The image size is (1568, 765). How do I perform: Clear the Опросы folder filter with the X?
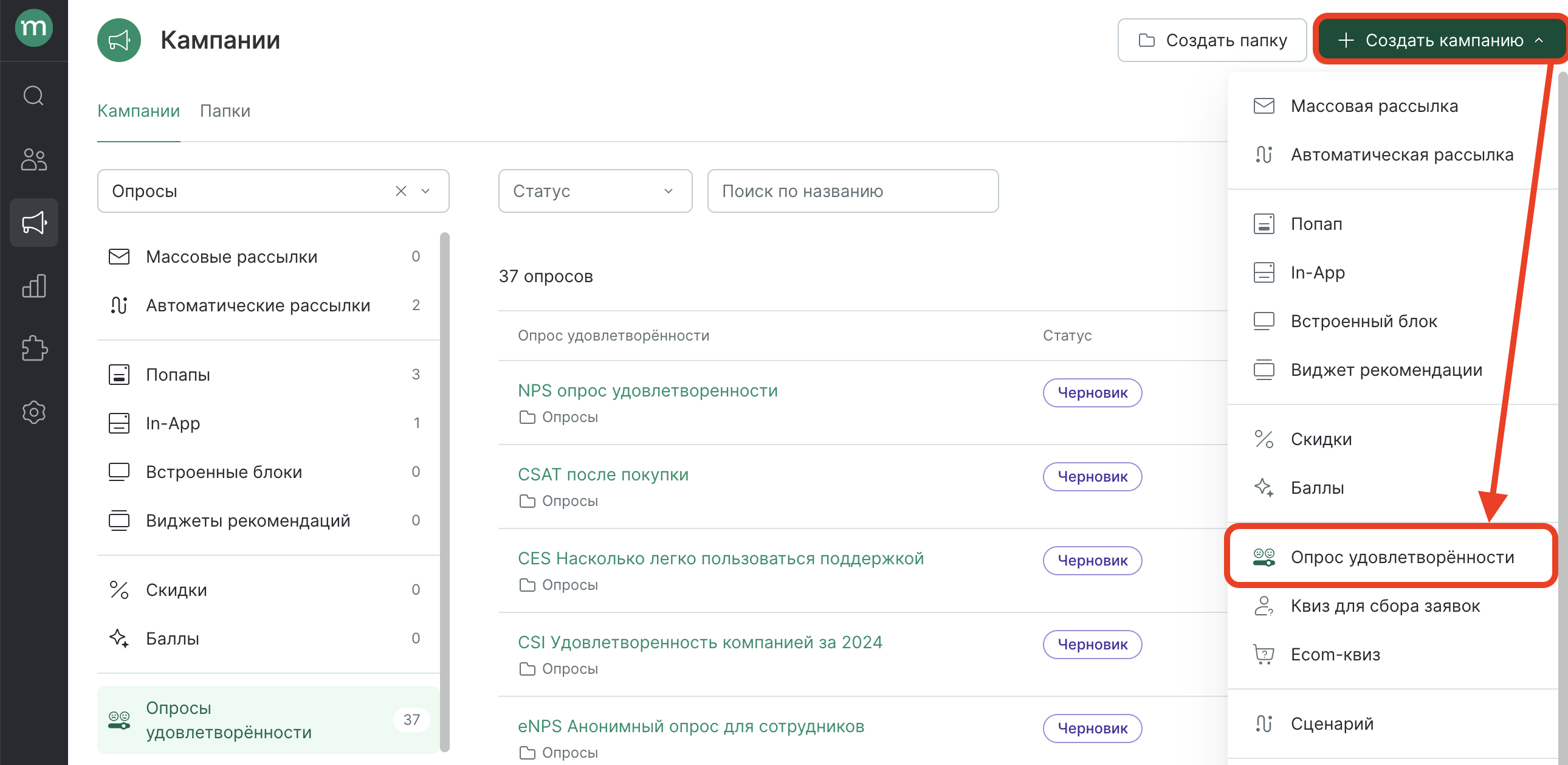(x=401, y=191)
